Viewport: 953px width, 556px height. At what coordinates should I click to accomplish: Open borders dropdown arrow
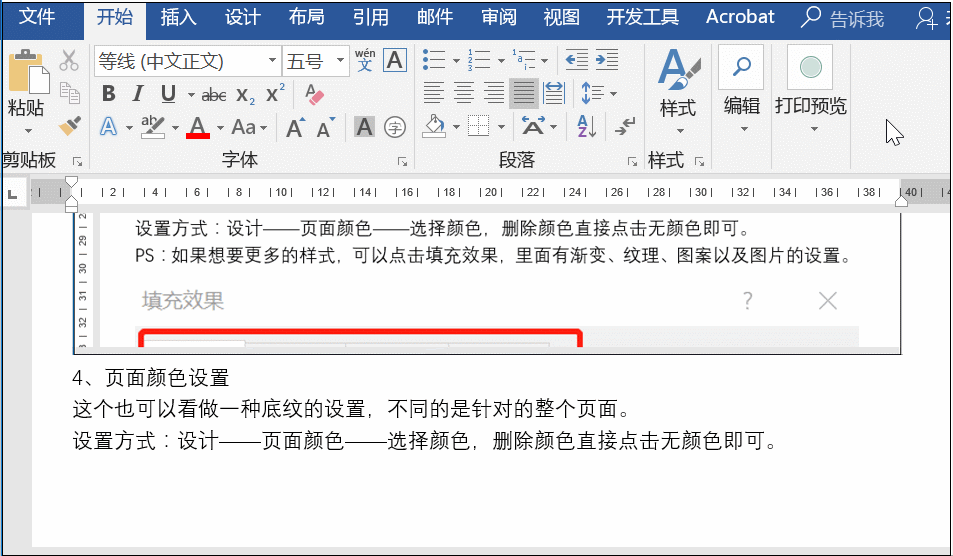point(501,128)
